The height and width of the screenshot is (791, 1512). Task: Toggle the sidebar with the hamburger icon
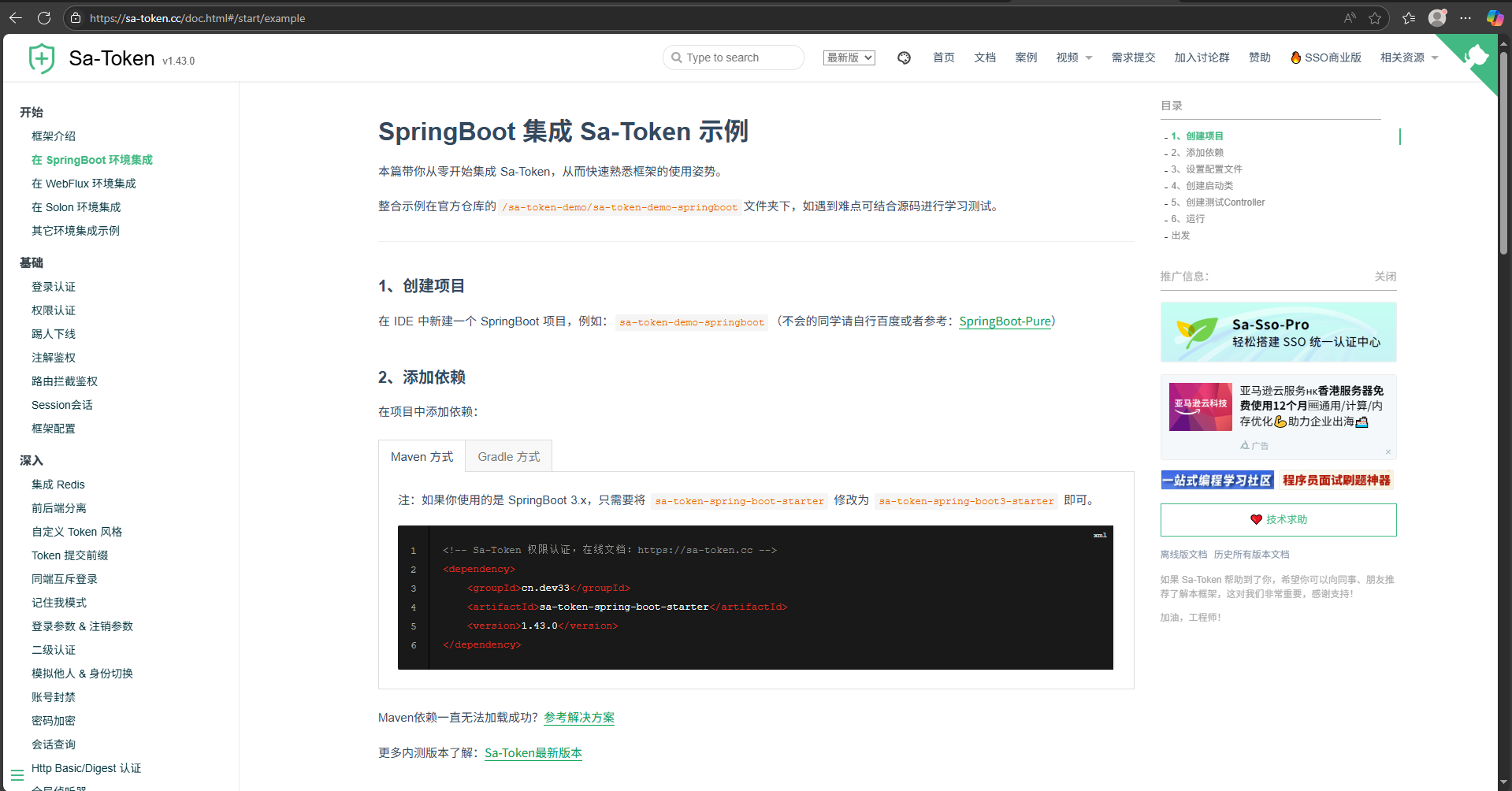click(x=17, y=775)
